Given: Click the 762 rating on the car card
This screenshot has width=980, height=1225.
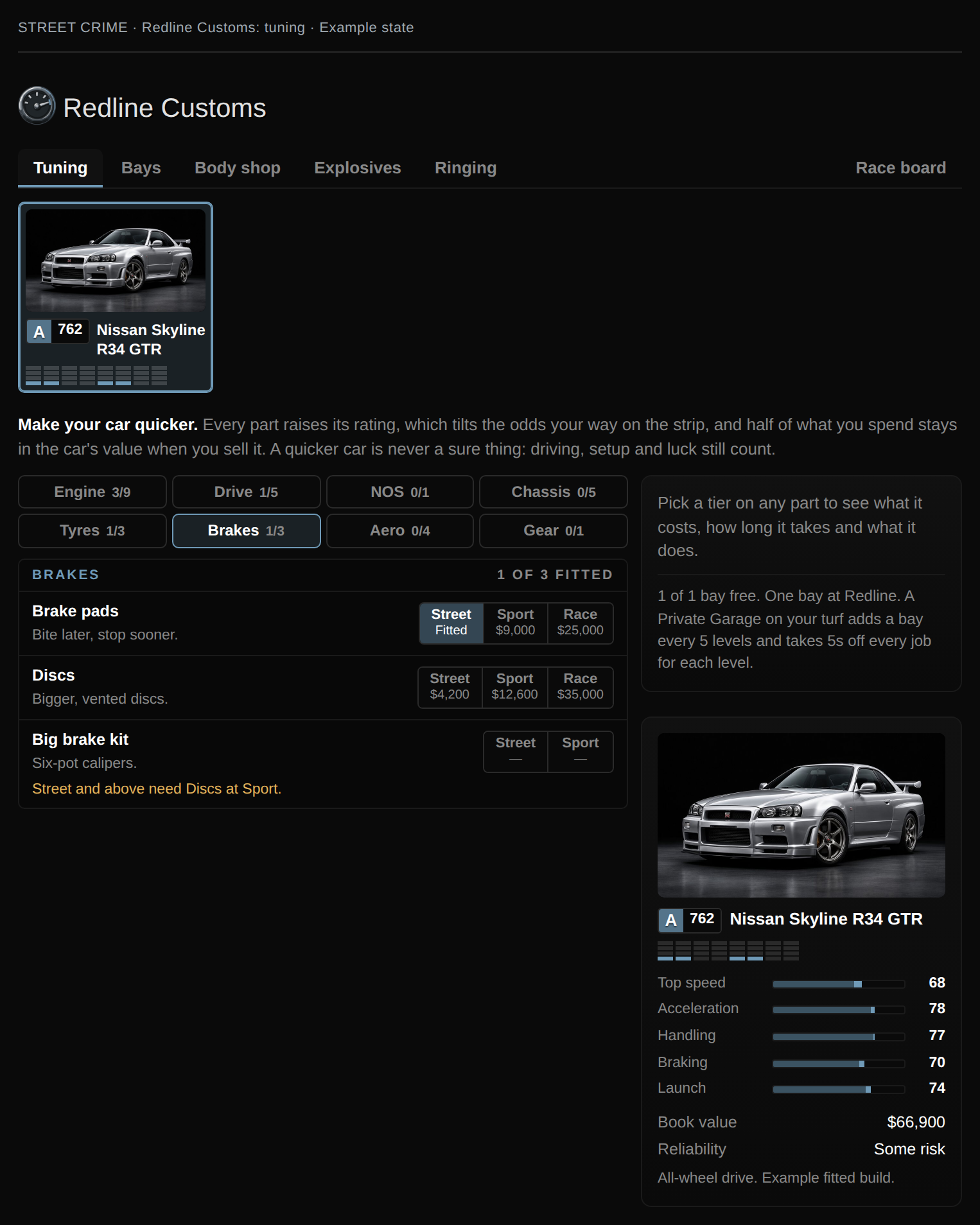Looking at the screenshot, I should click(x=70, y=330).
